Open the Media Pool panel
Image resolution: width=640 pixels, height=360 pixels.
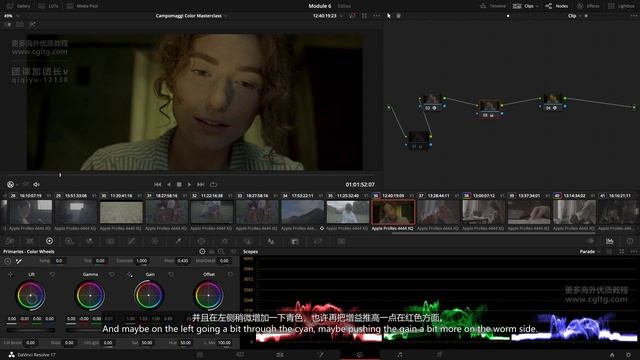(x=82, y=6)
